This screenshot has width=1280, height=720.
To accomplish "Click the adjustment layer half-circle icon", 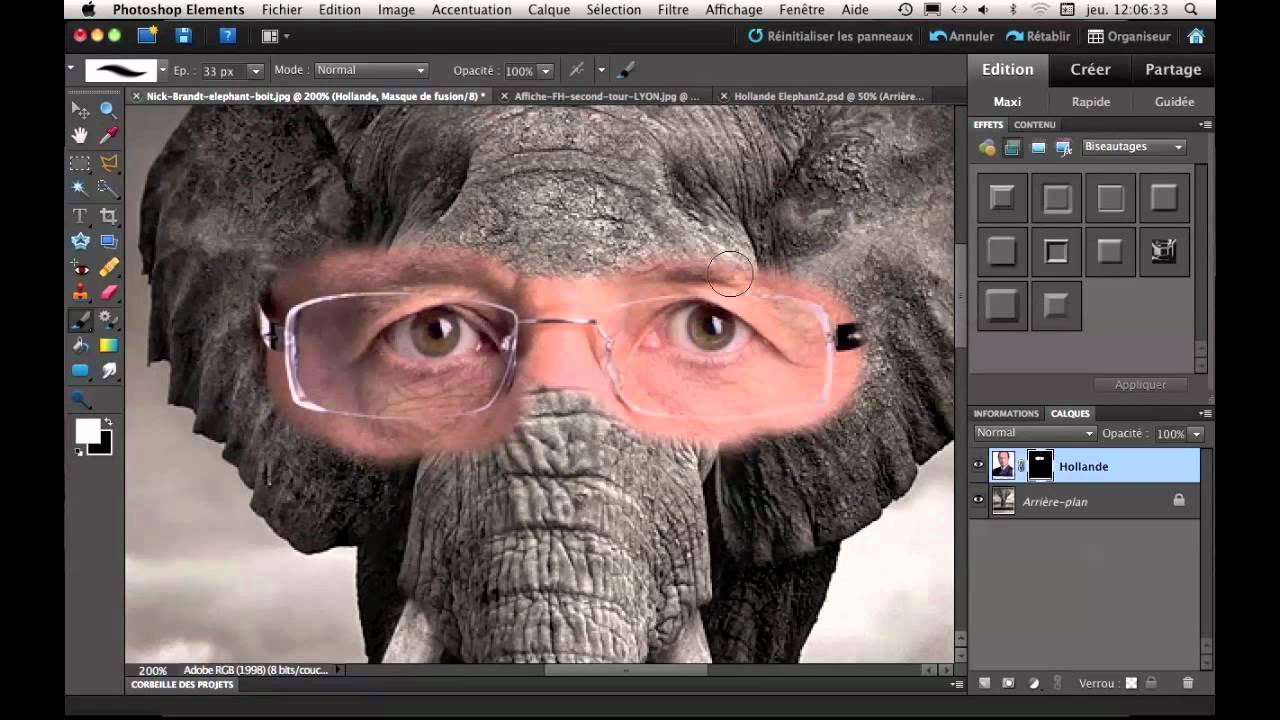I will [1033, 683].
